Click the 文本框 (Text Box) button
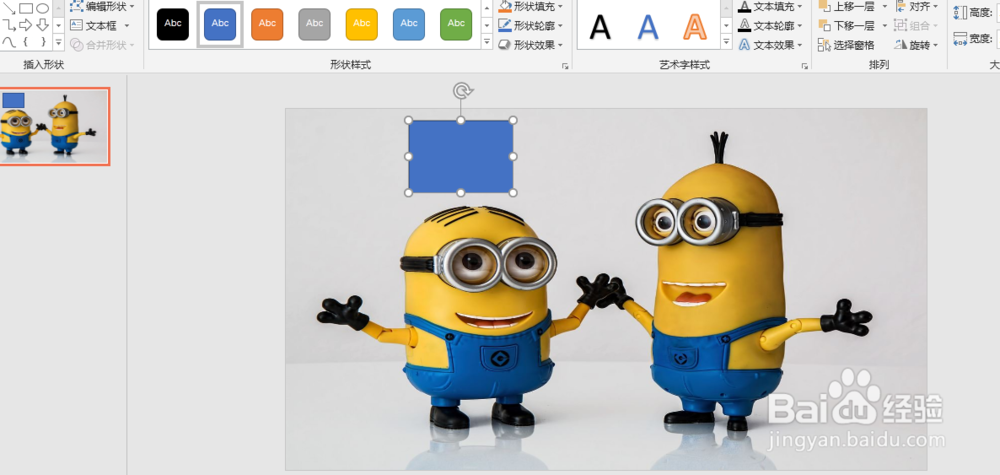The width and height of the screenshot is (1000, 475). [x=93, y=26]
